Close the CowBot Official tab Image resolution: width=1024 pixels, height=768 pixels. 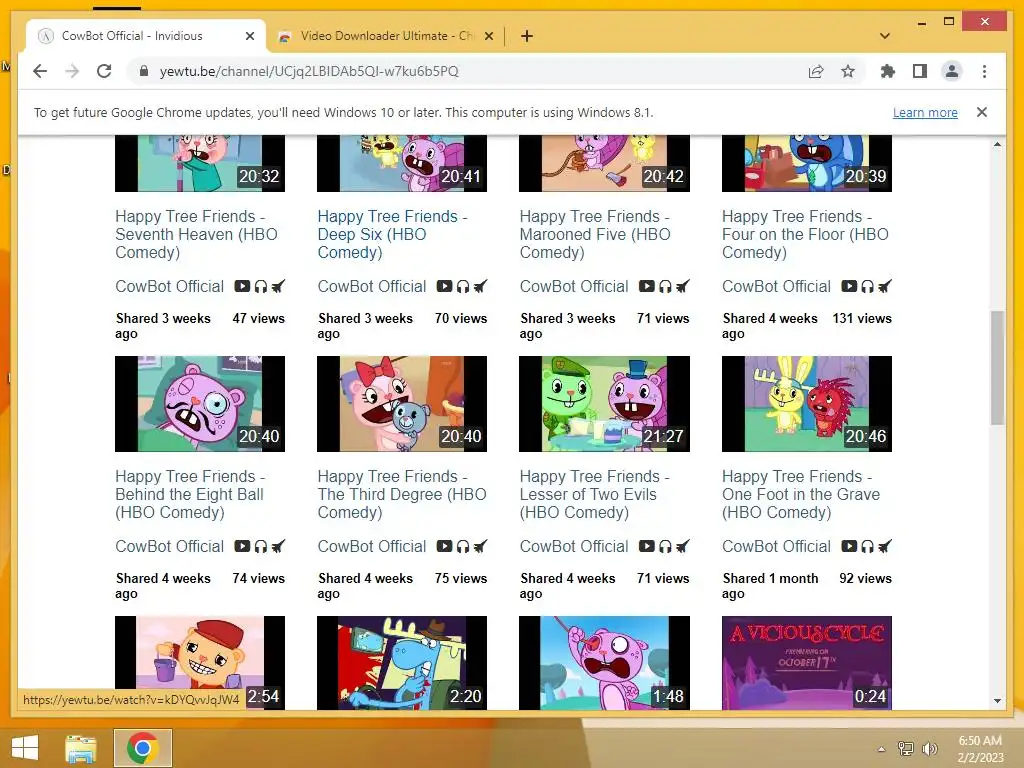(x=249, y=36)
